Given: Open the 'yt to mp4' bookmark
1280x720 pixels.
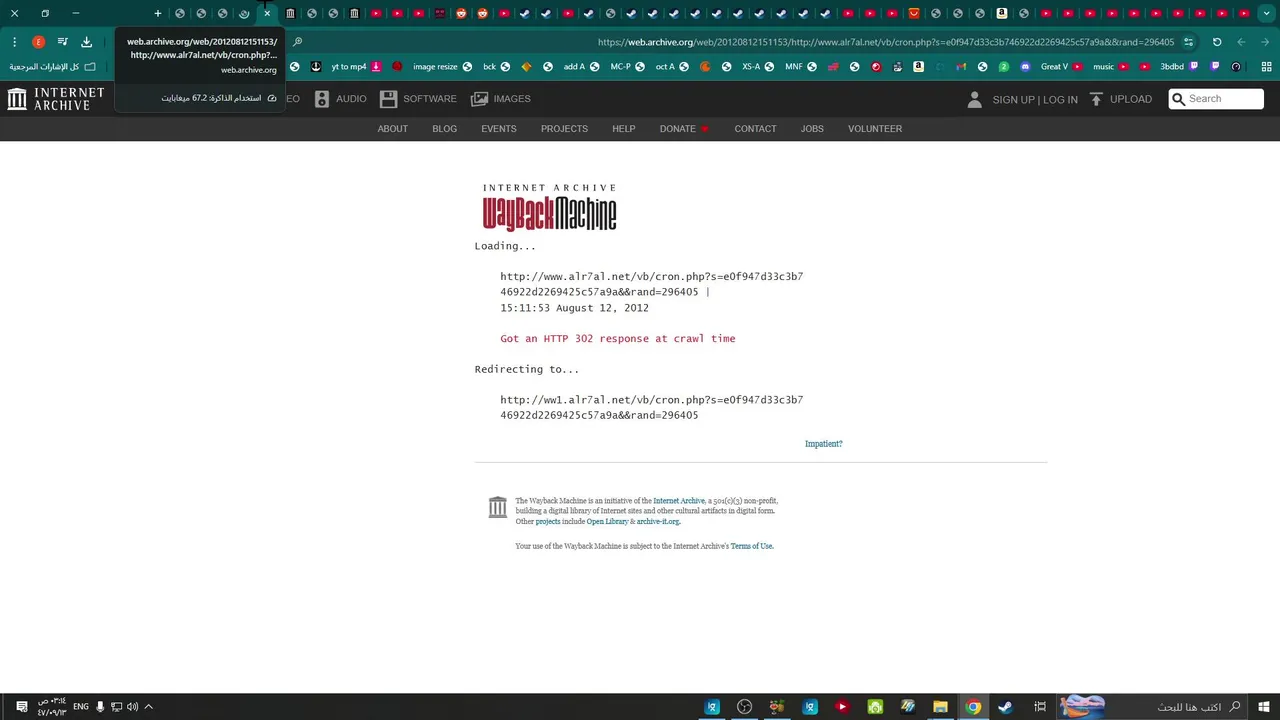Looking at the screenshot, I should [356, 67].
